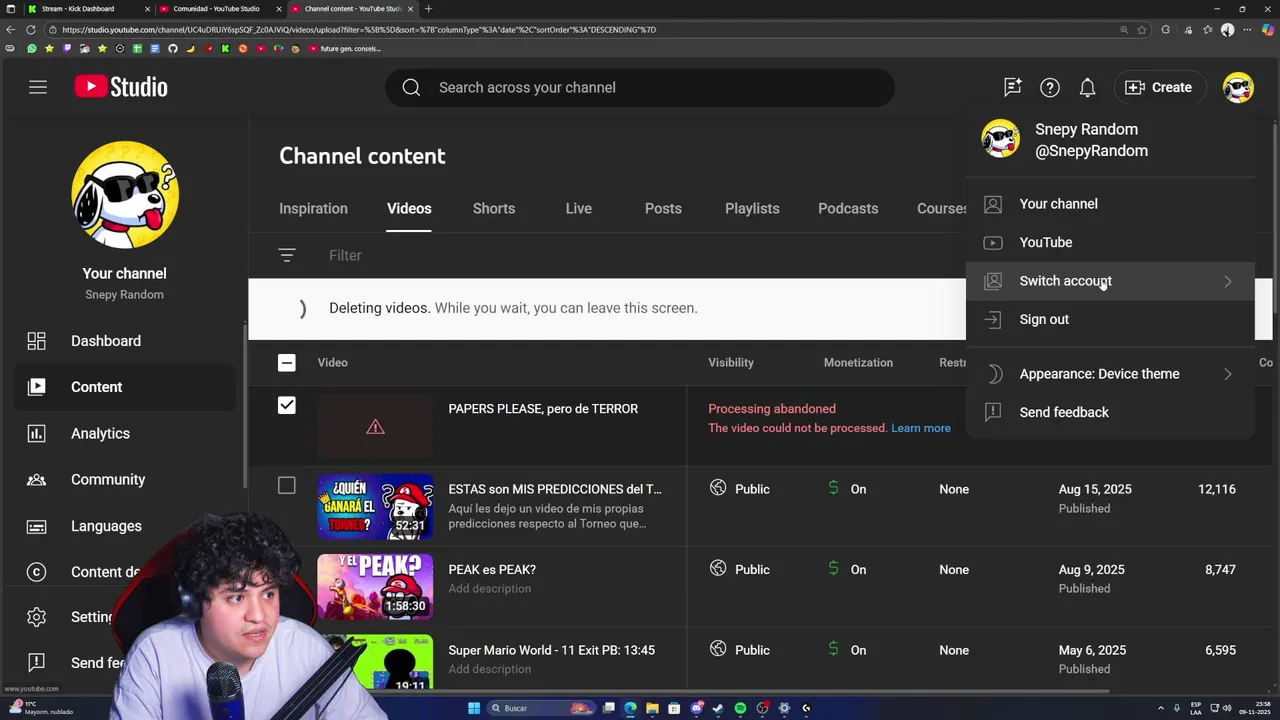Click the search magnifier icon
The image size is (1280, 720).
pyautogui.click(x=411, y=87)
